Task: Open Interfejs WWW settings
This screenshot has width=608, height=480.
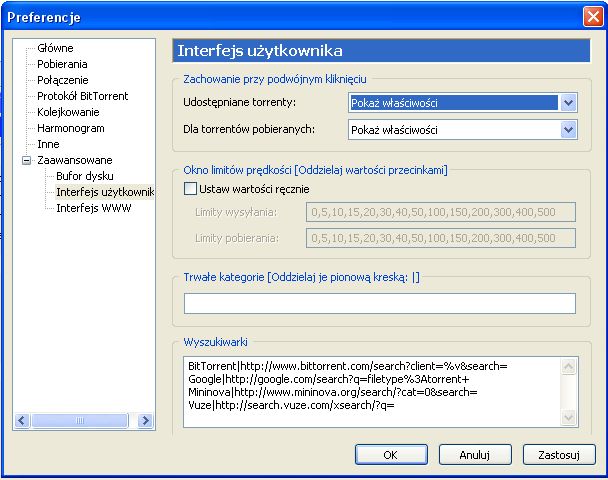Action: 93,208
